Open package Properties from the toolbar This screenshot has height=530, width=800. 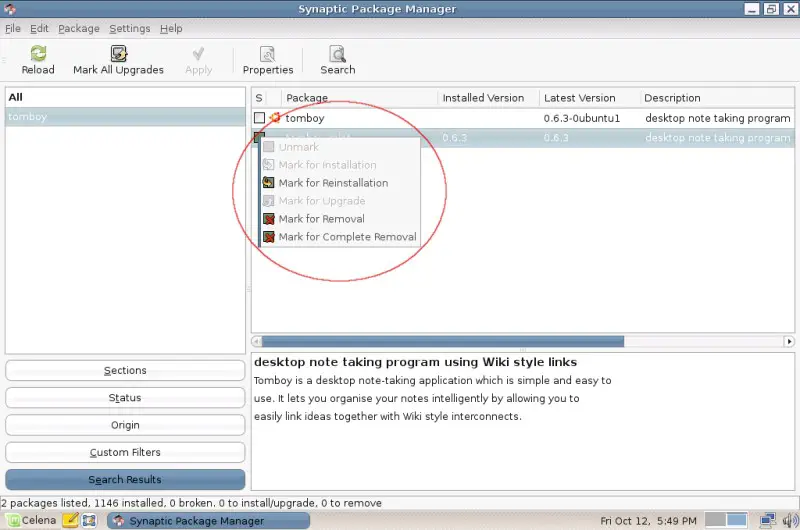tap(268, 60)
